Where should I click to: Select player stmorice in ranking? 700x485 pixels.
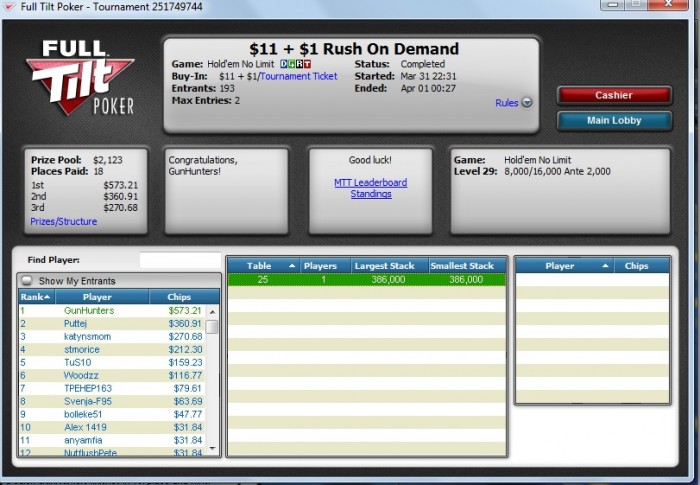pos(112,349)
